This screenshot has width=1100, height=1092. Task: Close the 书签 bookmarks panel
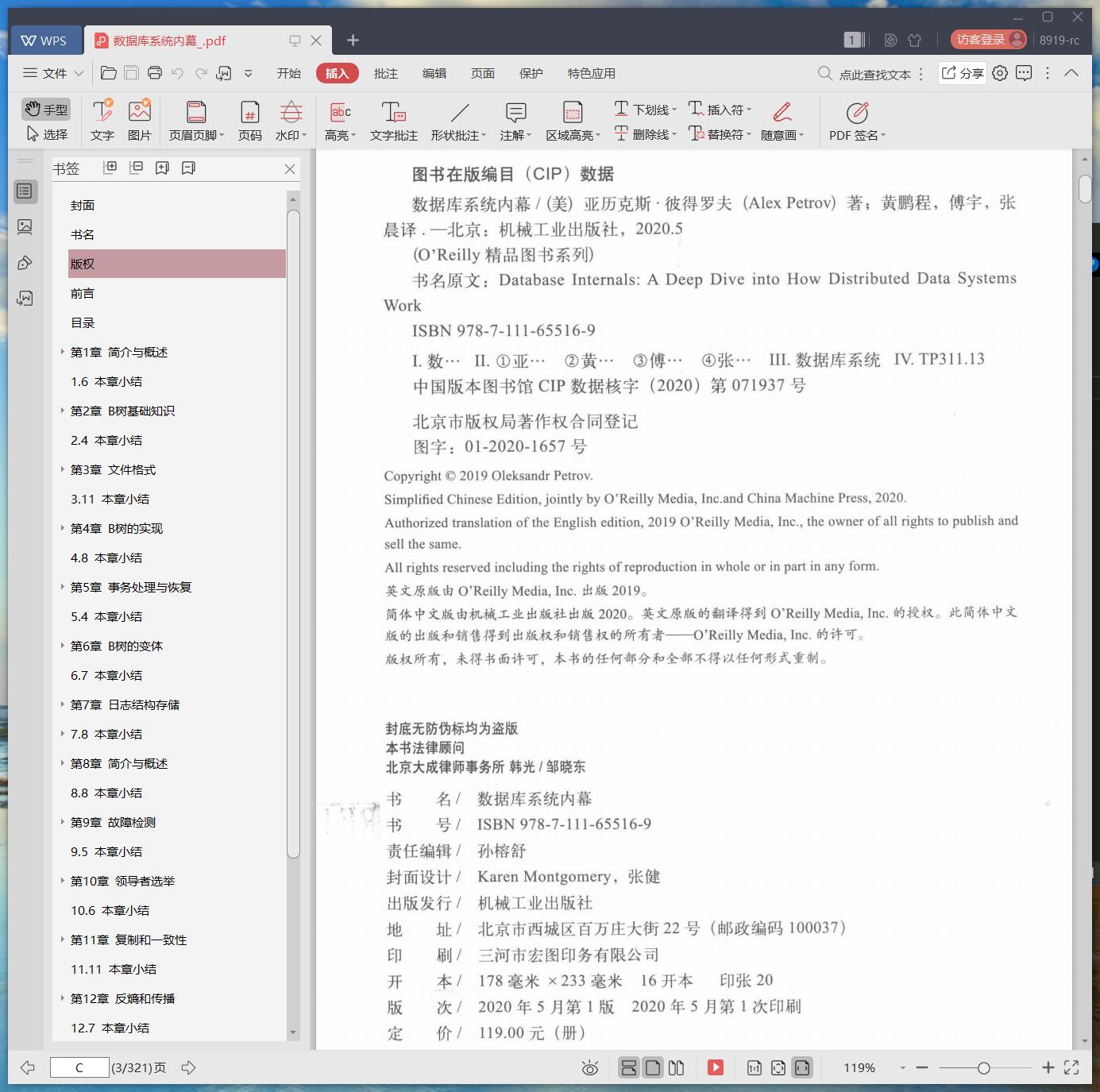(x=290, y=168)
